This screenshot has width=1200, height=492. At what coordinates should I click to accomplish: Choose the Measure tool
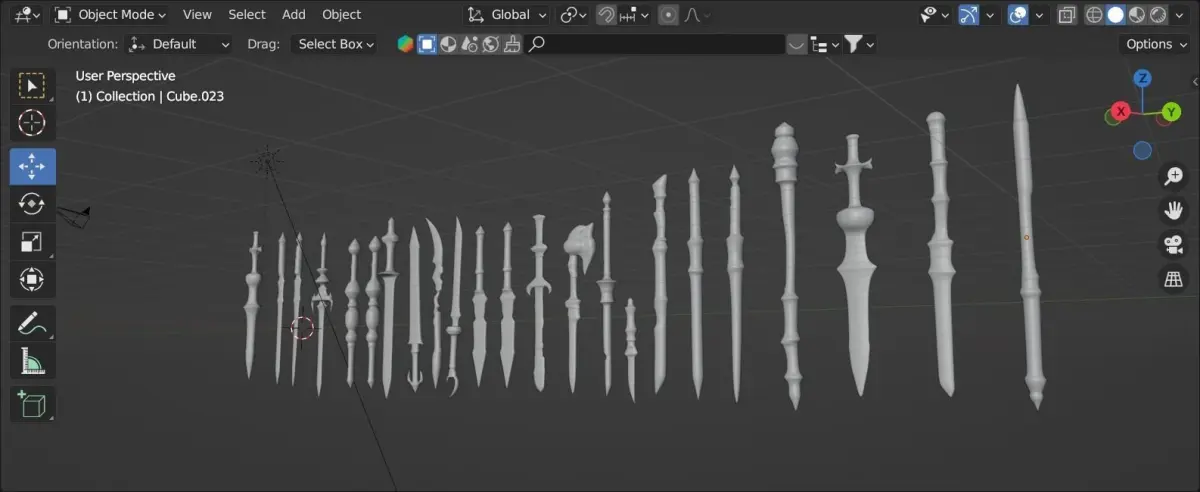pyautogui.click(x=32, y=361)
